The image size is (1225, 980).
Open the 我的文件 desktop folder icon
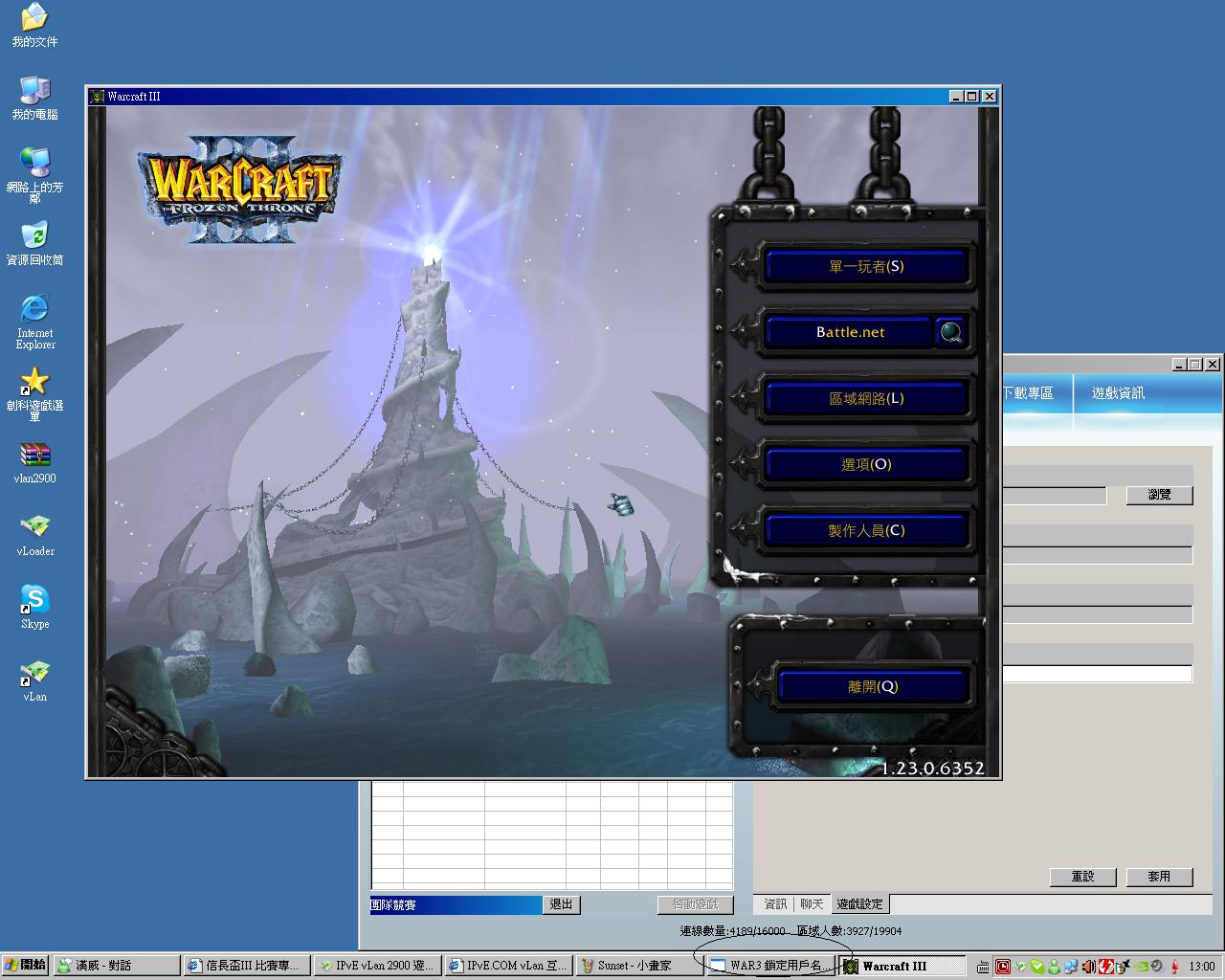pos(34,24)
